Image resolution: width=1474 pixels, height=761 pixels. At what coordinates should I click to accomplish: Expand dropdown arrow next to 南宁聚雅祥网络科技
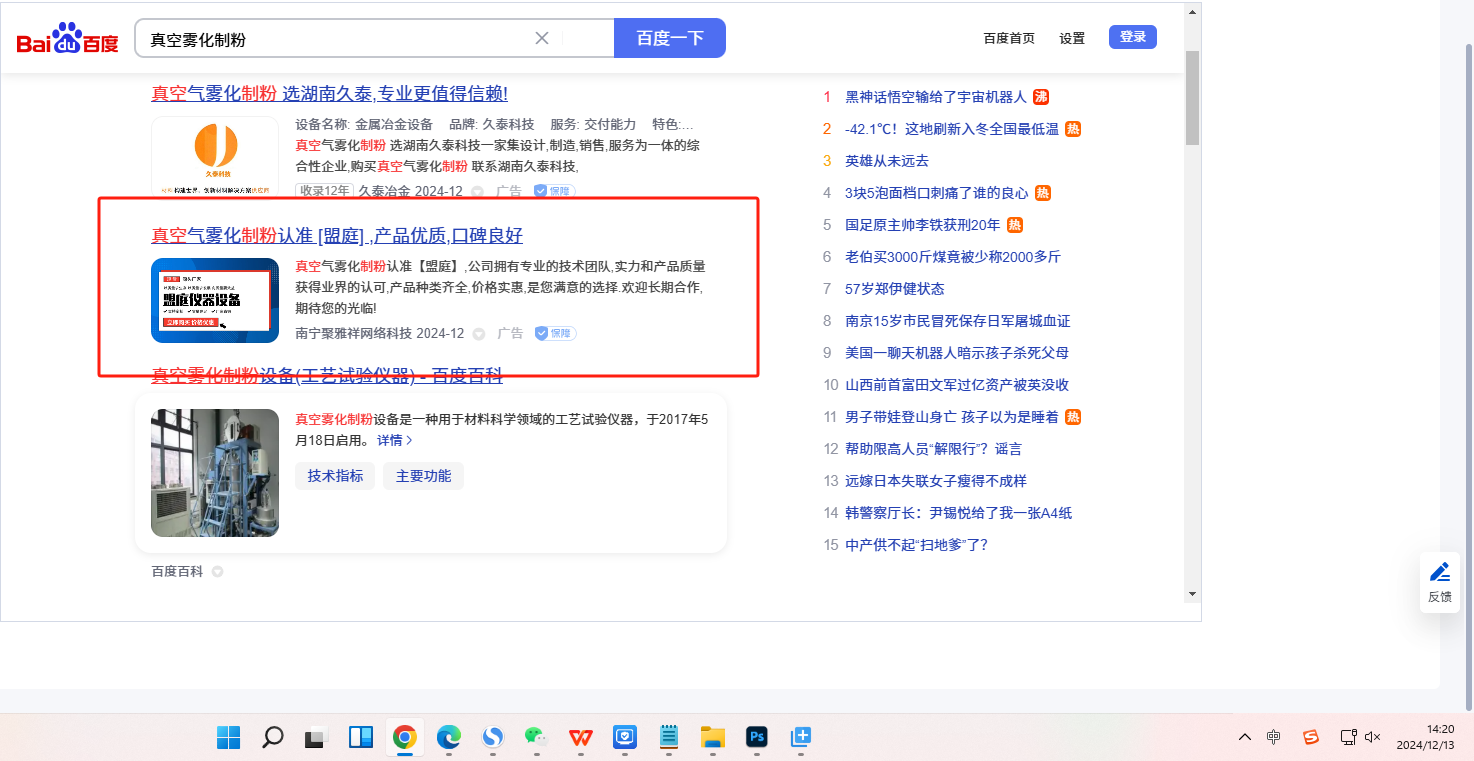(478, 333)
